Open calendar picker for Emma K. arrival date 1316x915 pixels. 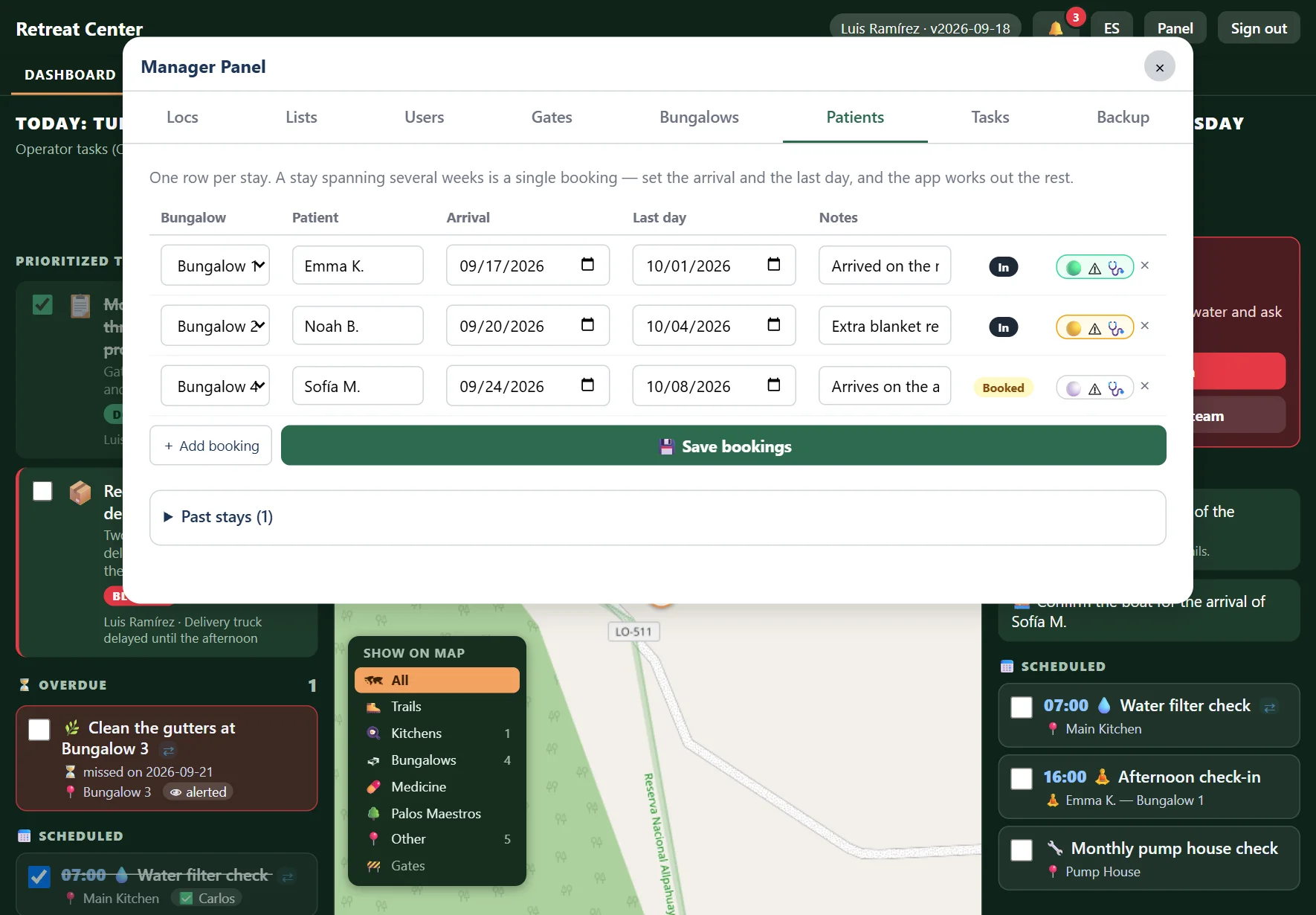(x=587, y=265)
